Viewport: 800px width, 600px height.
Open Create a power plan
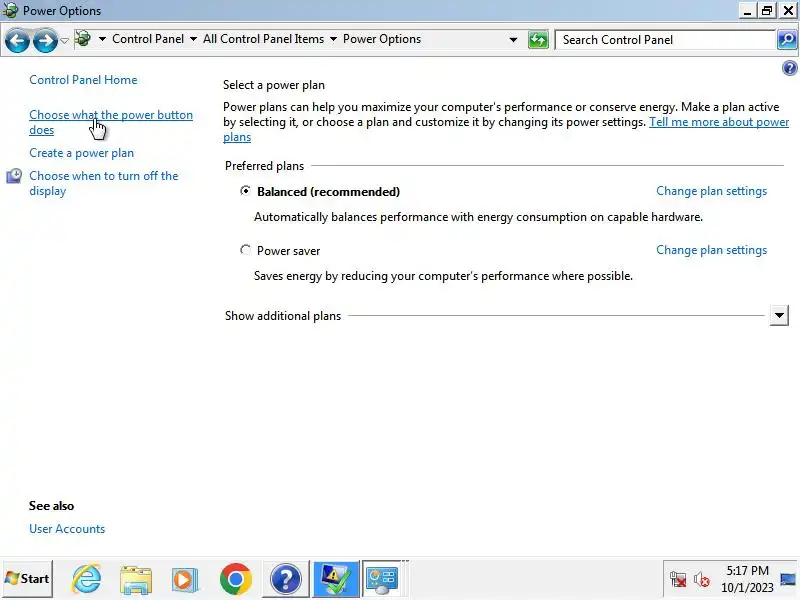(x=82, y=153)
